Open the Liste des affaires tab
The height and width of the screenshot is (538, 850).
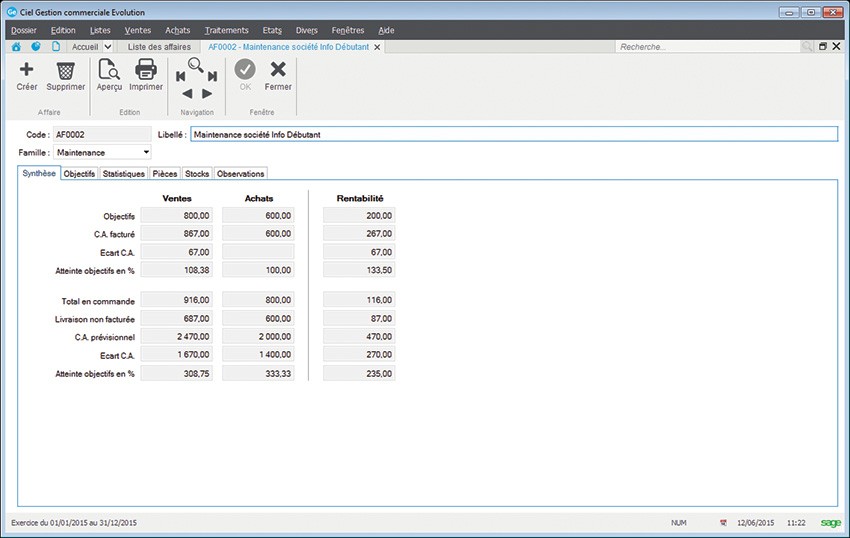(x=160, y=47)
